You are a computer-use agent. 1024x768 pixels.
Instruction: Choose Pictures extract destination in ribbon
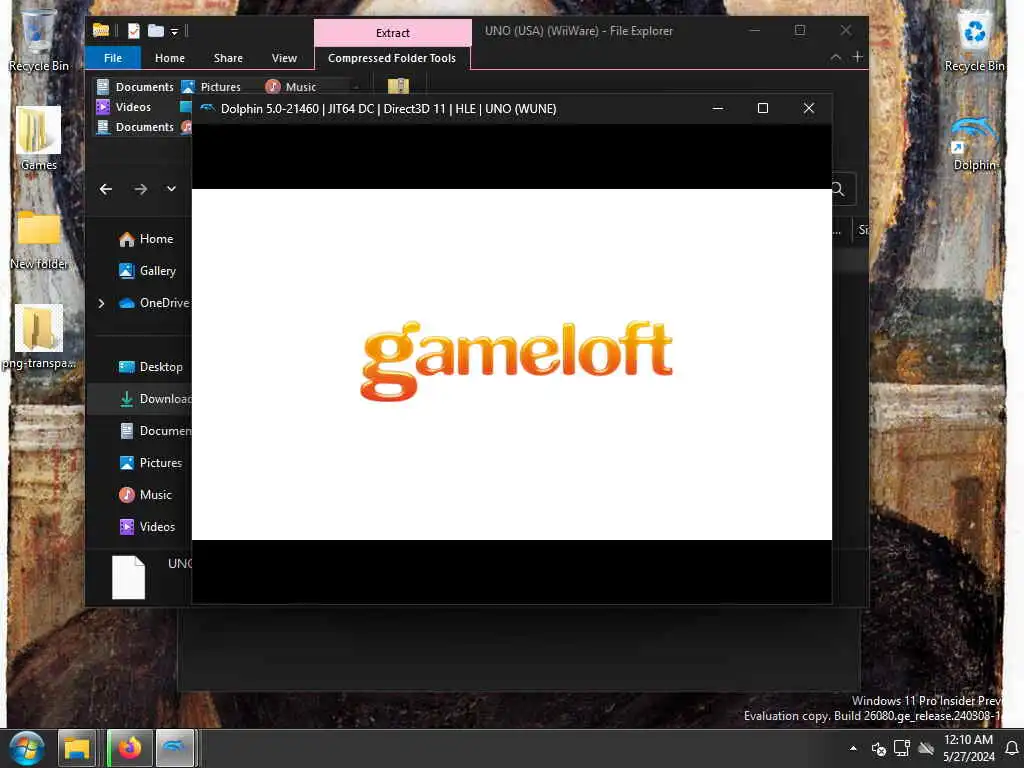[x=211, y=87]
